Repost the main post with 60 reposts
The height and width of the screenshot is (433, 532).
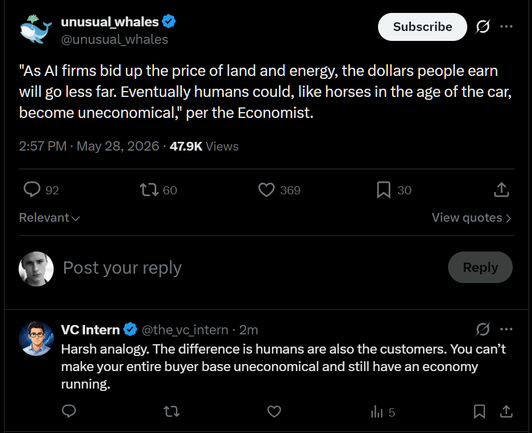click(x=158, y=190)
